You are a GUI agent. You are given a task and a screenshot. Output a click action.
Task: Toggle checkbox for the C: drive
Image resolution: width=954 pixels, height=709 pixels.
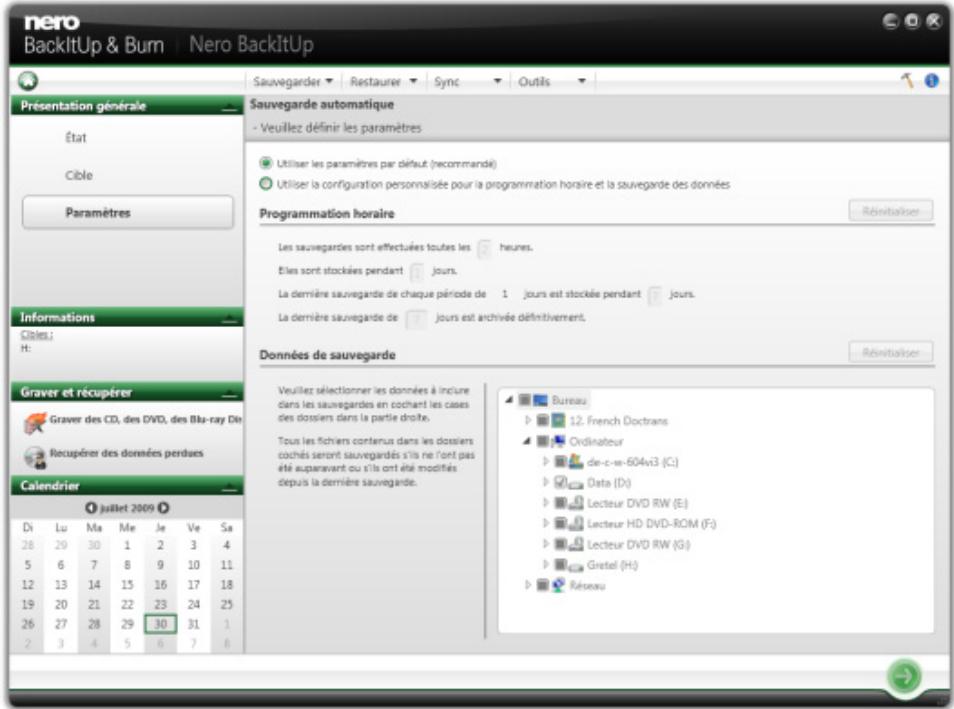click(560, 462)
